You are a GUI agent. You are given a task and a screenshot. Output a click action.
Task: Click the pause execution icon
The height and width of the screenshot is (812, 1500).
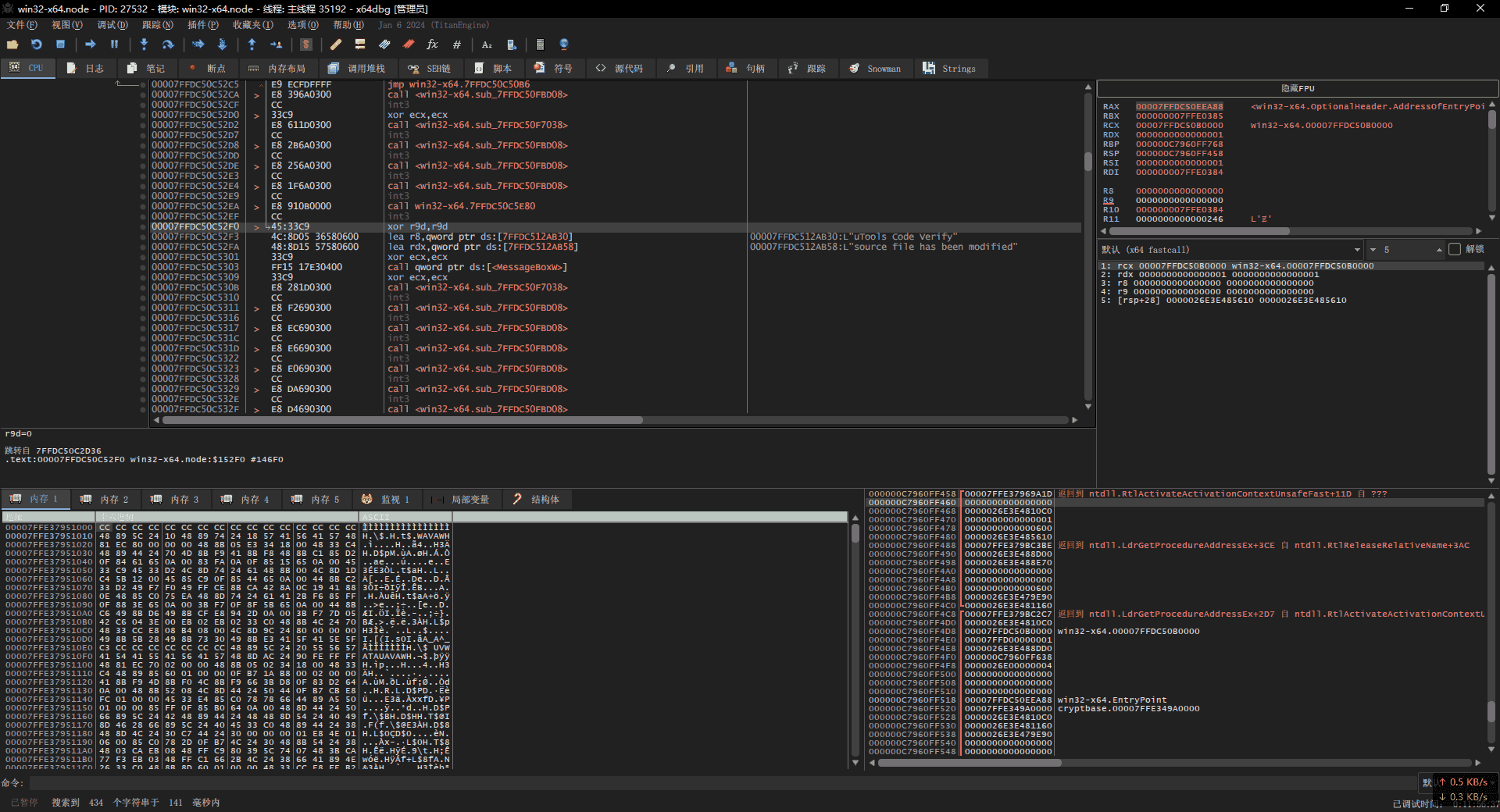[x=114, y=45]
